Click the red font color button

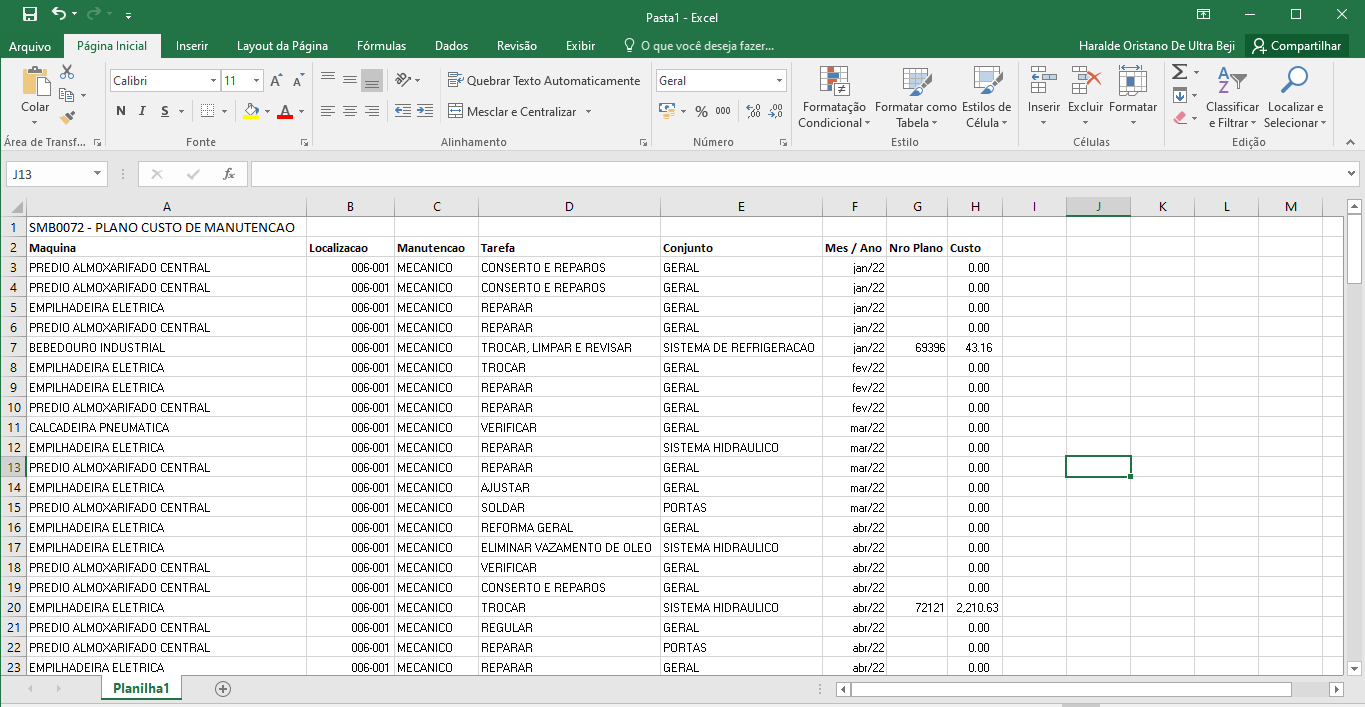tap(285, 112)
